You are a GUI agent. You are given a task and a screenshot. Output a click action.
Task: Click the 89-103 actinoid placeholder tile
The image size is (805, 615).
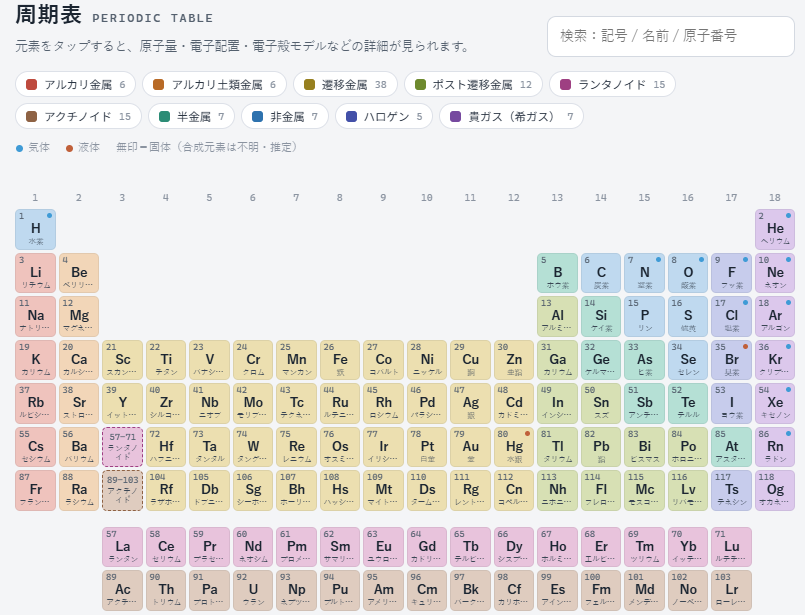[122, 490]
